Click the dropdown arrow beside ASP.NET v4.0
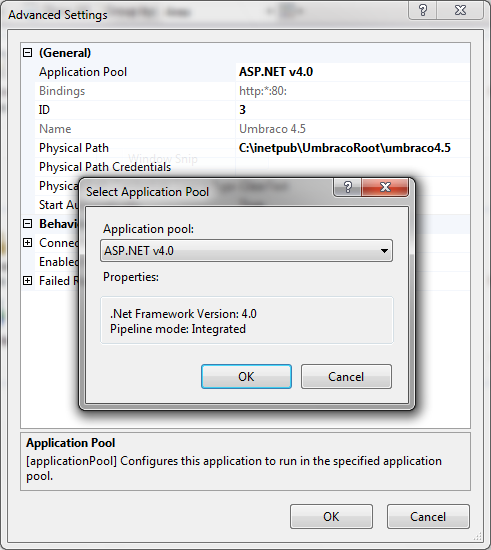The image size is (491, 550). point(384,251)
